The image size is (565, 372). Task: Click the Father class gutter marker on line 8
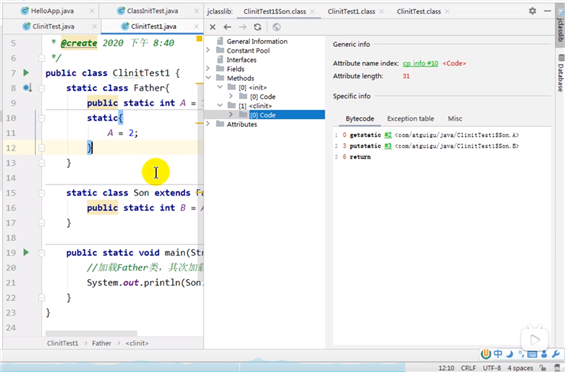(27, 88)
